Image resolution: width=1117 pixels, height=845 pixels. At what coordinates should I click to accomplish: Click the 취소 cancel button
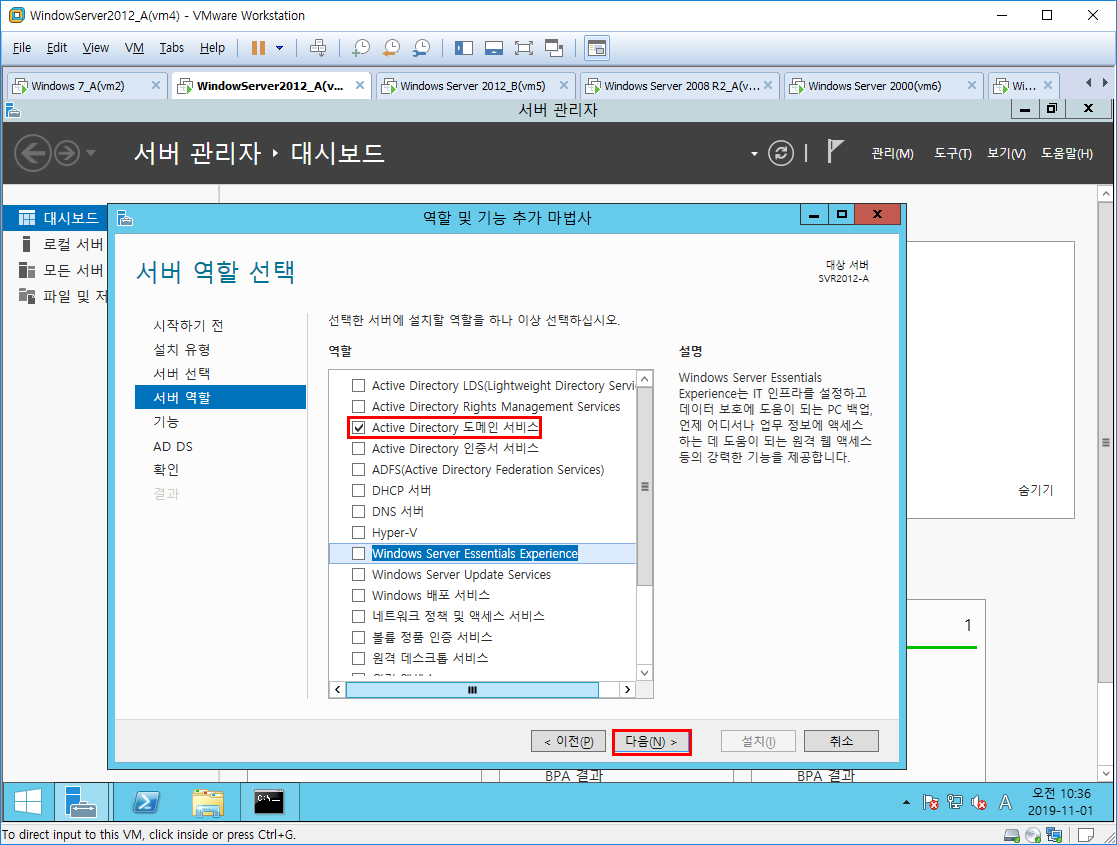tap(841, 742)
